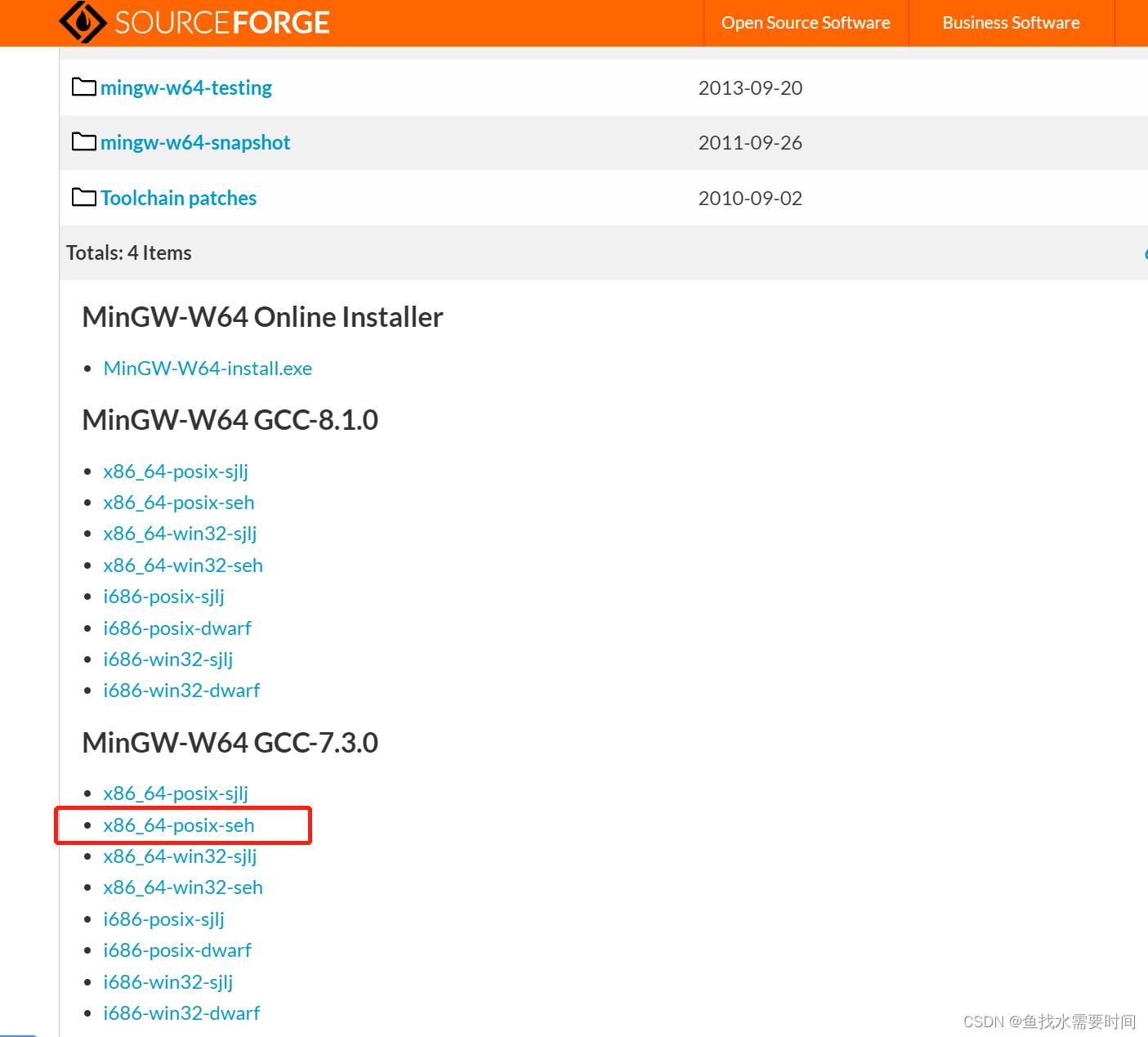Click the folder icon beside mingw-w64-testing

(83, 87)
